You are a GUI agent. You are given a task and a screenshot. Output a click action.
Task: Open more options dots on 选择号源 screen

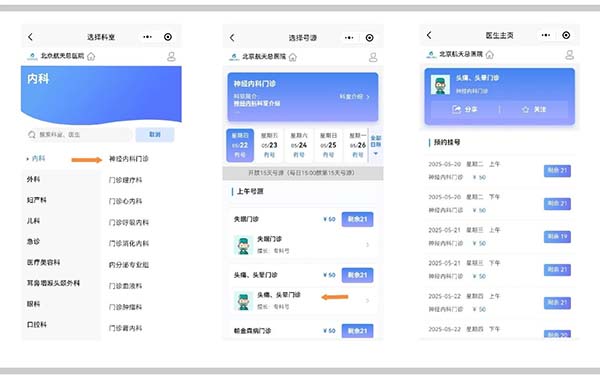(349, 37)
